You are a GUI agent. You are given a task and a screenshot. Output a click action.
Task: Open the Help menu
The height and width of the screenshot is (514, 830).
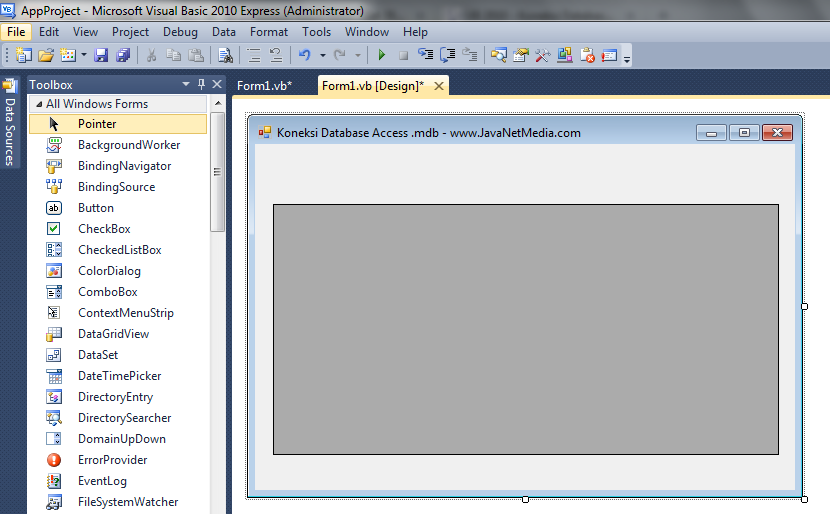[415, 32]
